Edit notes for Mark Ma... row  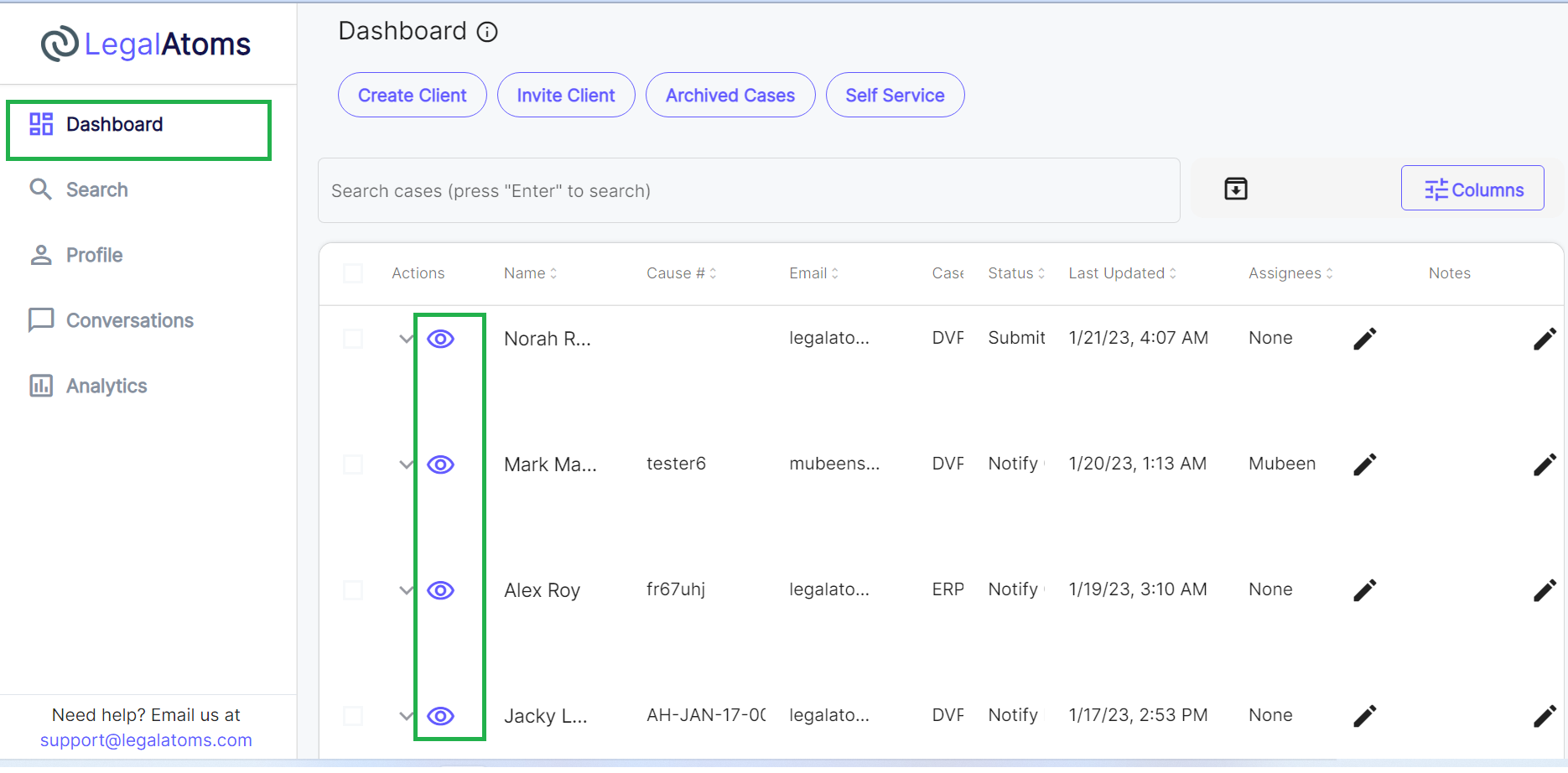[1545, 464]
